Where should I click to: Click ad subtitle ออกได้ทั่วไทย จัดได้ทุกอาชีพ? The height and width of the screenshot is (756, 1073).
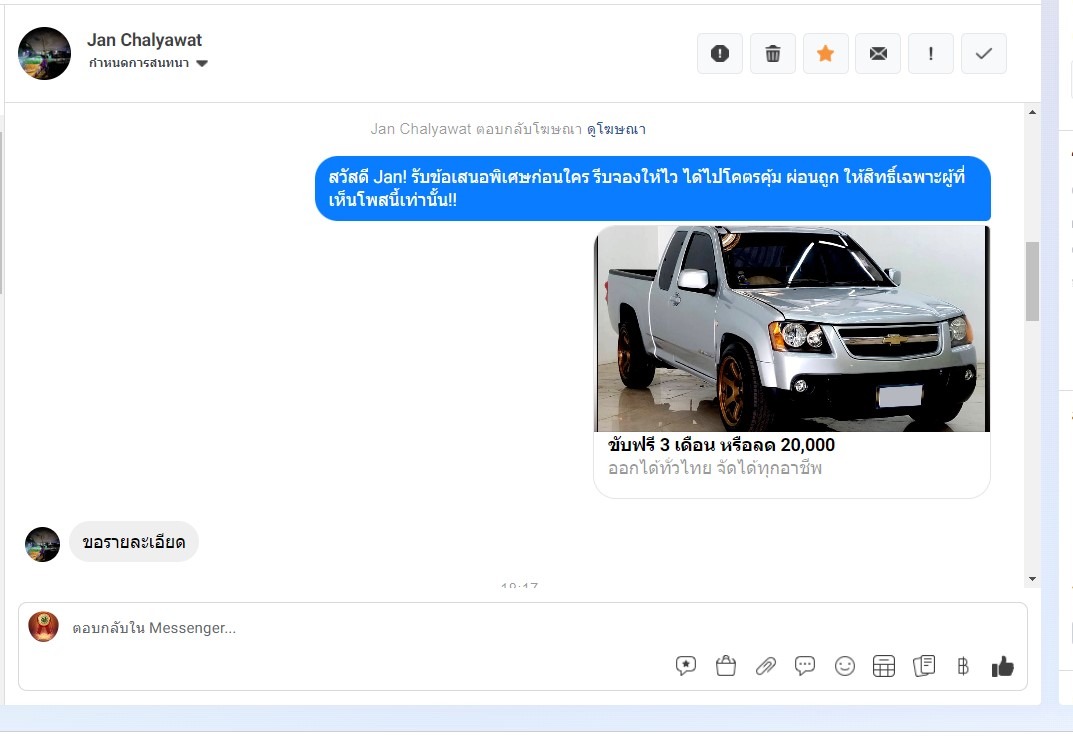pos(714,469)
